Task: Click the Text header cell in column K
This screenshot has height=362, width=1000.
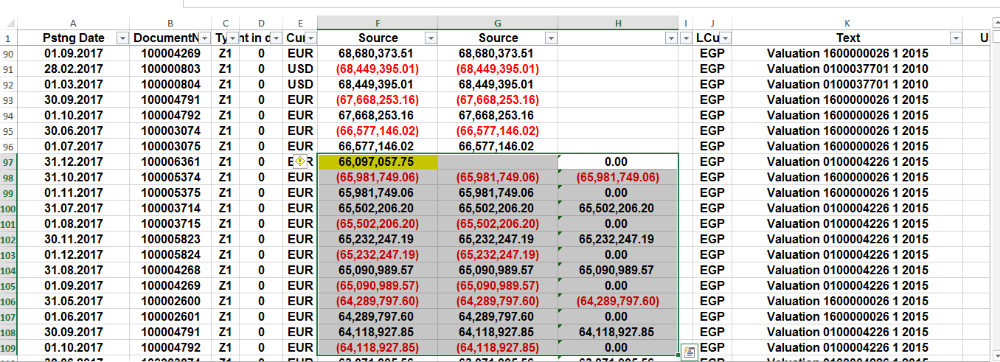Action: point(847,38)
